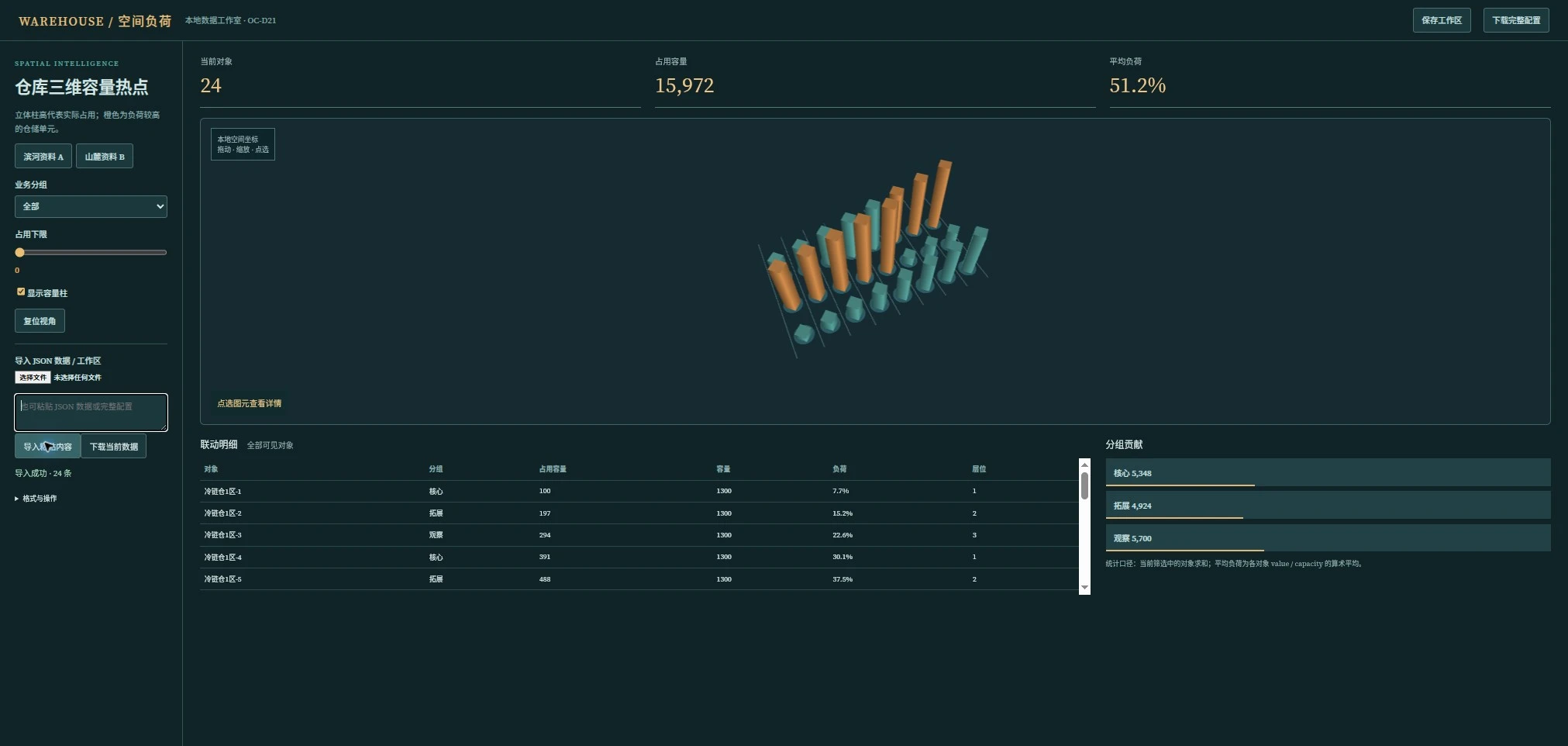Click the 37.5% load cell
The image size is (1568, 746).
pyautogui.click(x=843, y=579)
